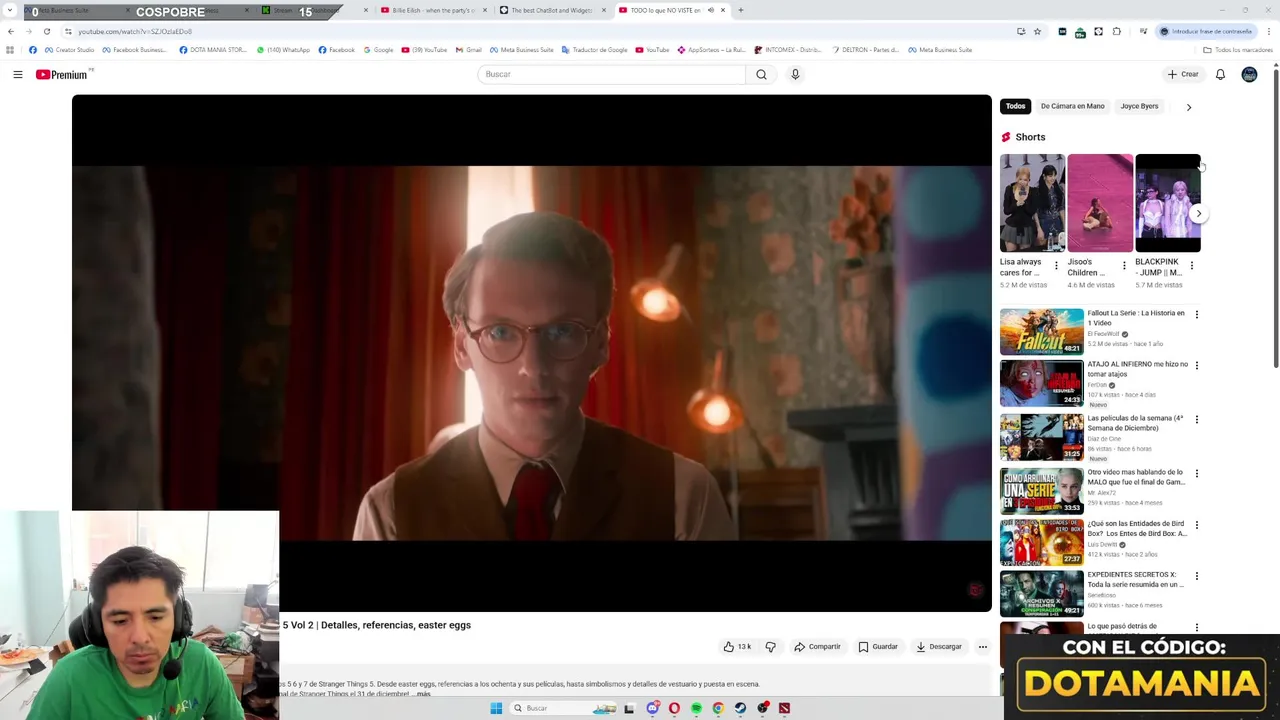Select the Todos filter chip

pyautogui.click(x=1015, y=106)
